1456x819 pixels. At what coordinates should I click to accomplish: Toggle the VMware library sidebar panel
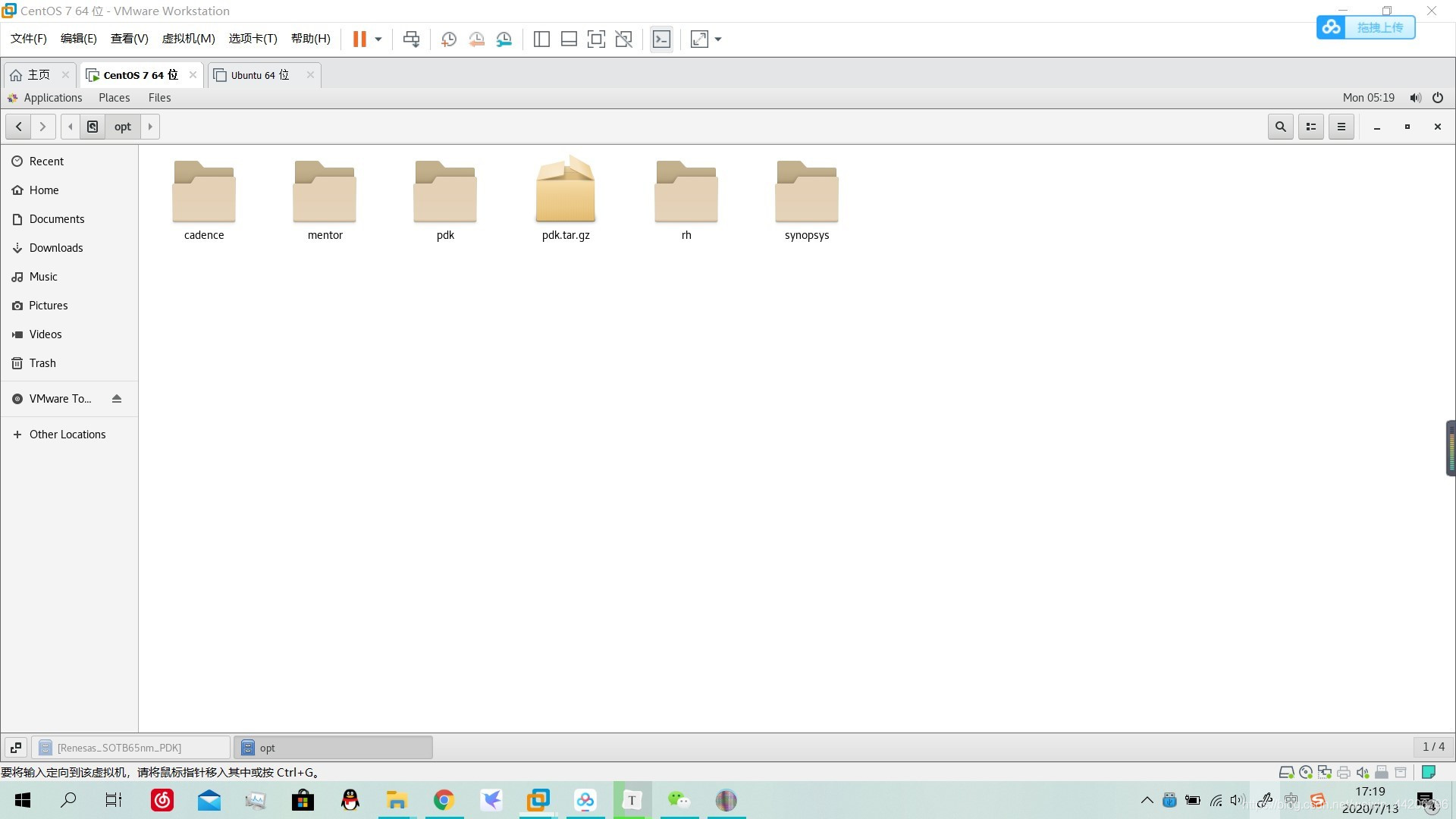pos(541,39)
